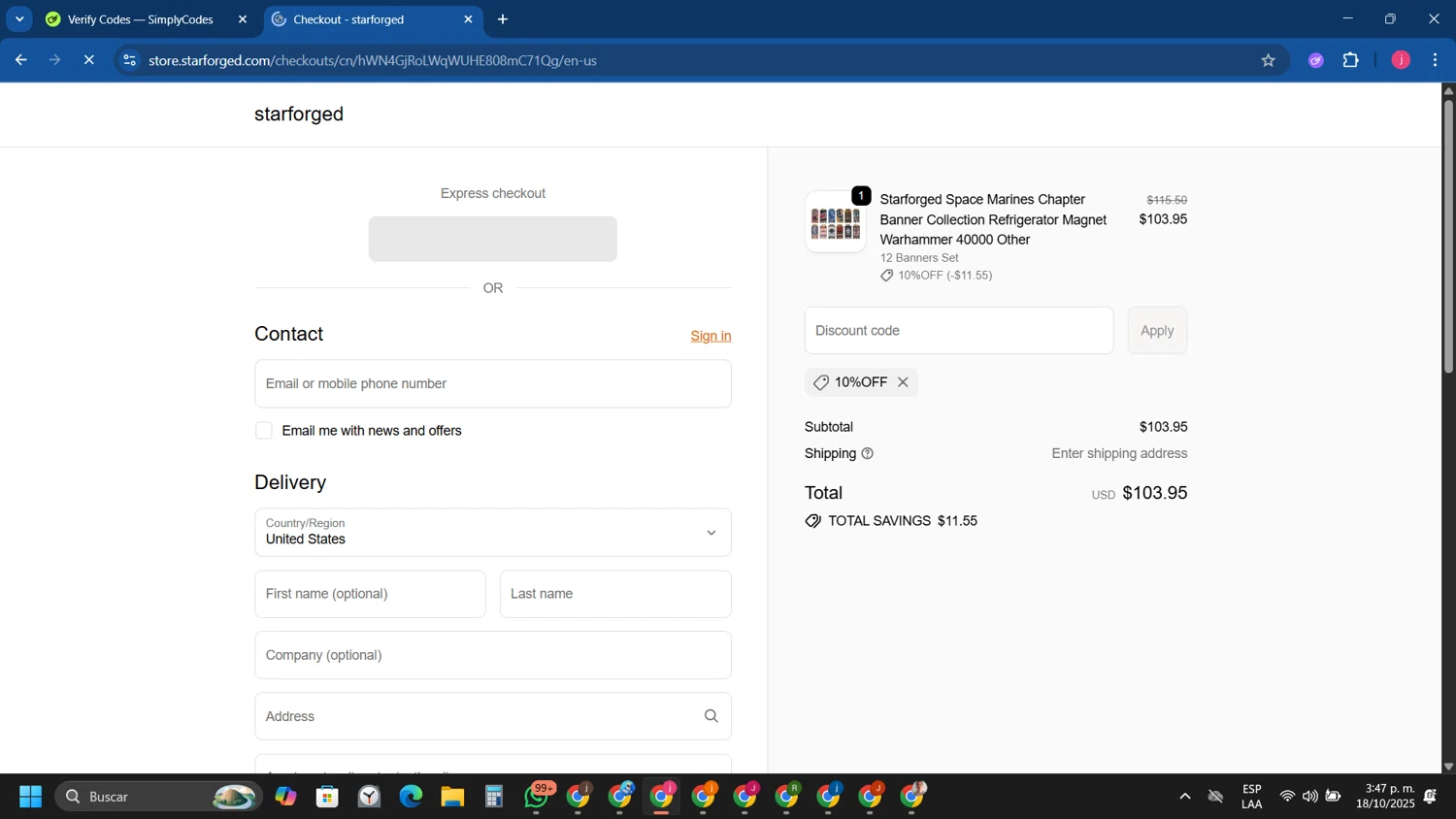Open Calculator from the taskbar

point(494,797)
